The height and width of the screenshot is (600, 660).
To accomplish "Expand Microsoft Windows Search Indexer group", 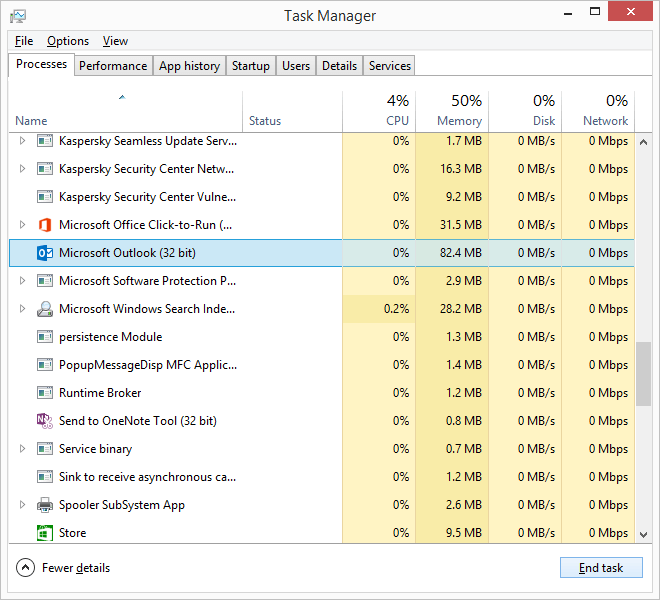I will tap(22, 309).
